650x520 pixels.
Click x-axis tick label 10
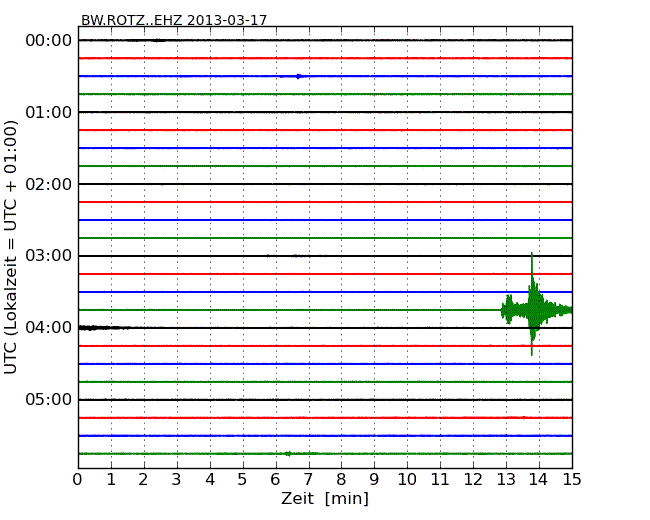point(407,480)
